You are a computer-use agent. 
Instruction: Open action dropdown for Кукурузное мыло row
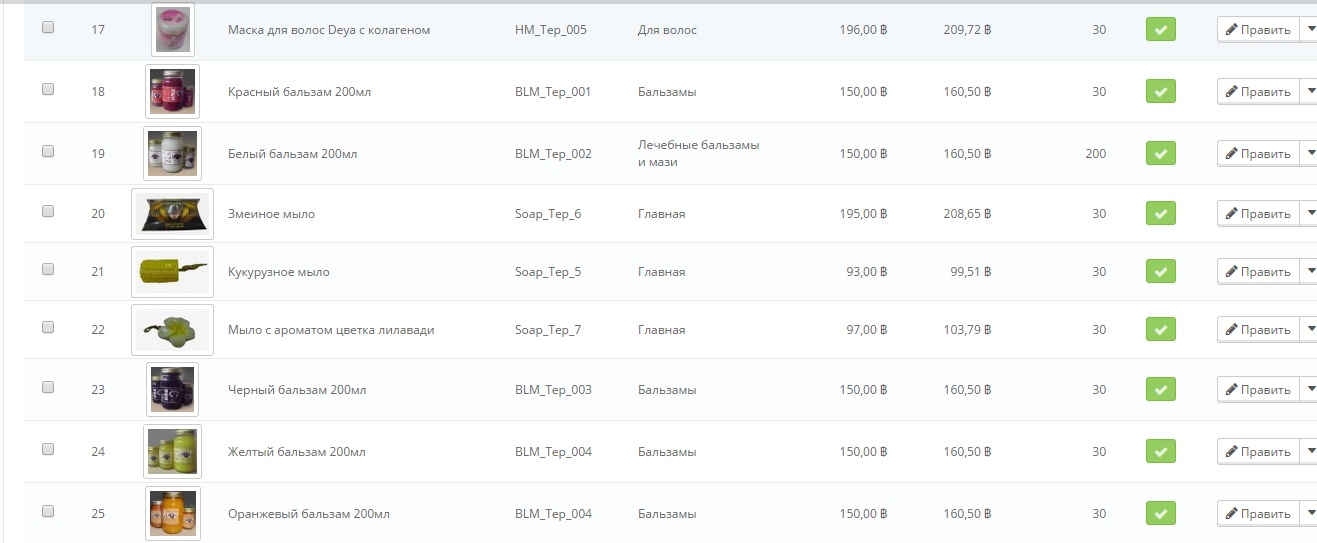tap(1309, 272)
